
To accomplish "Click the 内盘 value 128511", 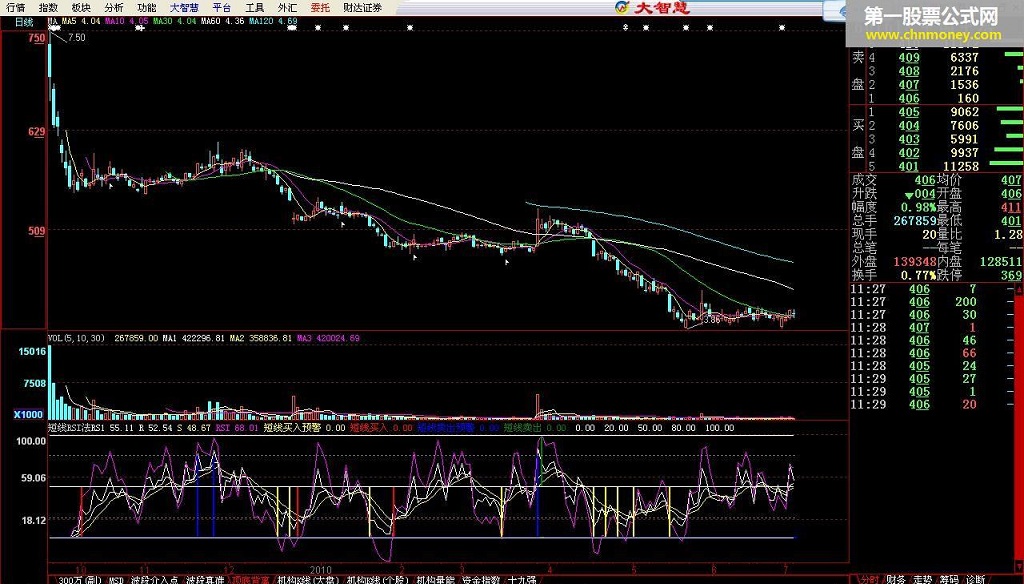I will [x=1000, y=261].
